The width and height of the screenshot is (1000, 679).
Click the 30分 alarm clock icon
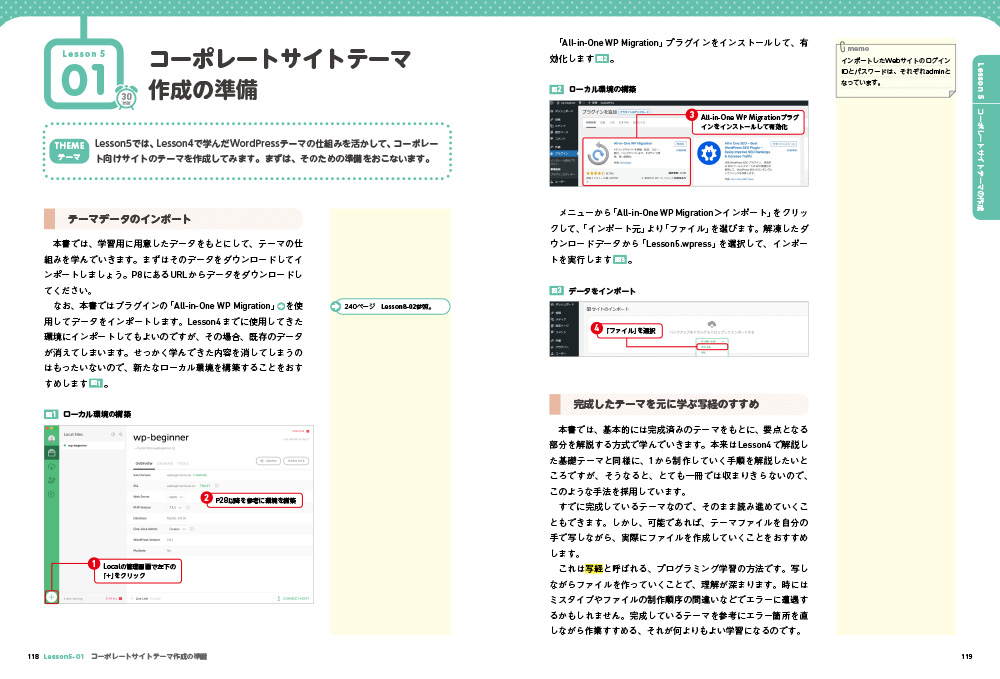[x=127, y=97]
